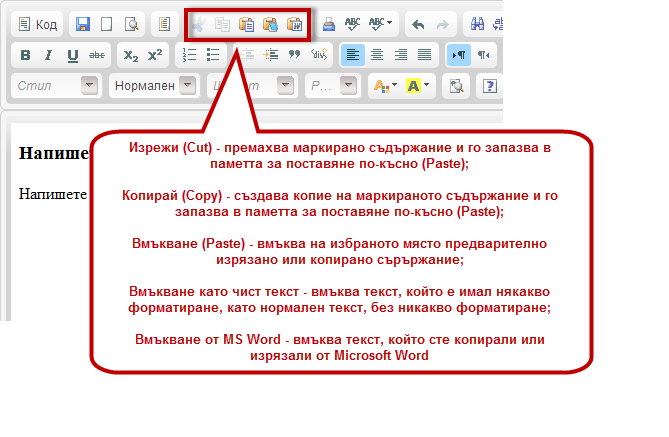Viewport: 669px width, 437px height.
Task: Click the Paste clipboard icon
Action: tap(247, 24)
